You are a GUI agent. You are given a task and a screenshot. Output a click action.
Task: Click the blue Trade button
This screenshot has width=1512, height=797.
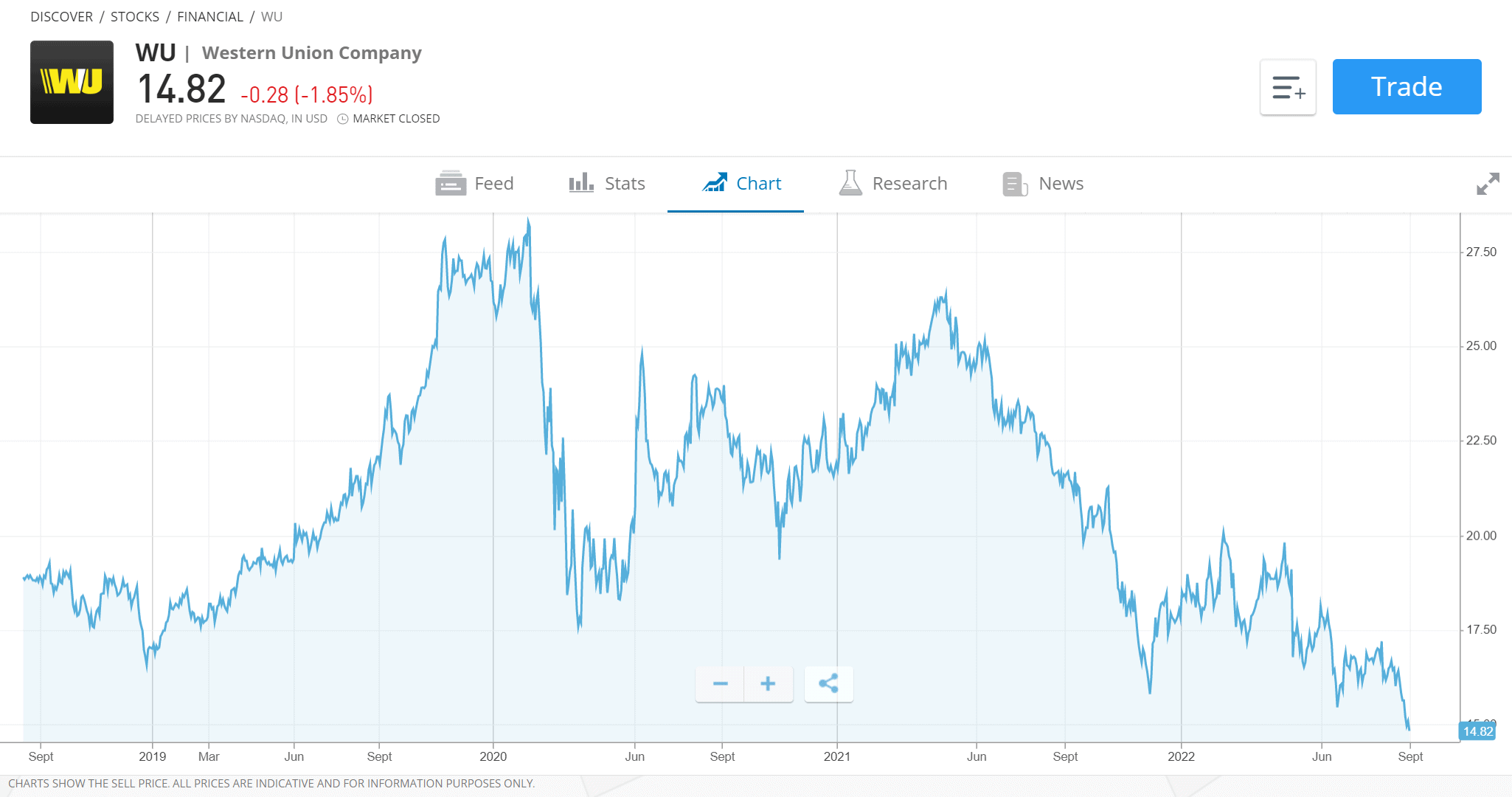tap(1407, 86)
